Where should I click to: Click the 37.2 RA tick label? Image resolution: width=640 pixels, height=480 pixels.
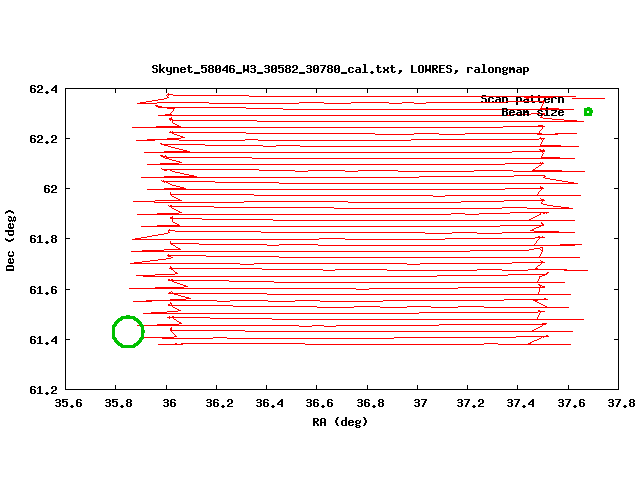[470, 403]
